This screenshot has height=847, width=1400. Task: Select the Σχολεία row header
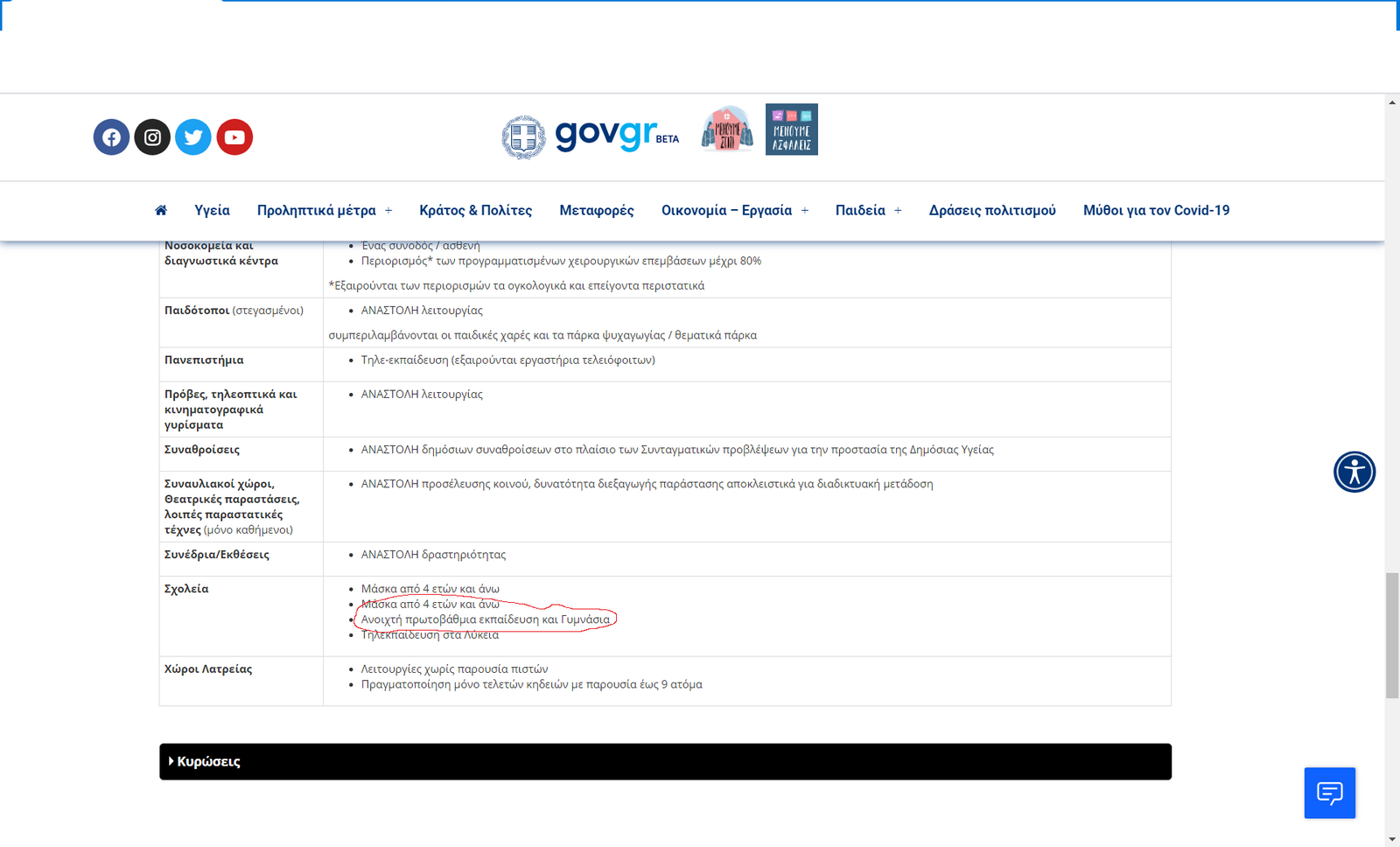click(186, 589)
